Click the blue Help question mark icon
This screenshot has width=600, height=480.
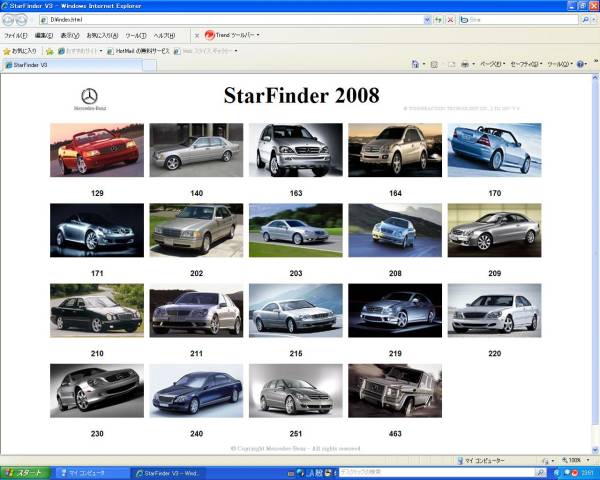pos(580,64)
